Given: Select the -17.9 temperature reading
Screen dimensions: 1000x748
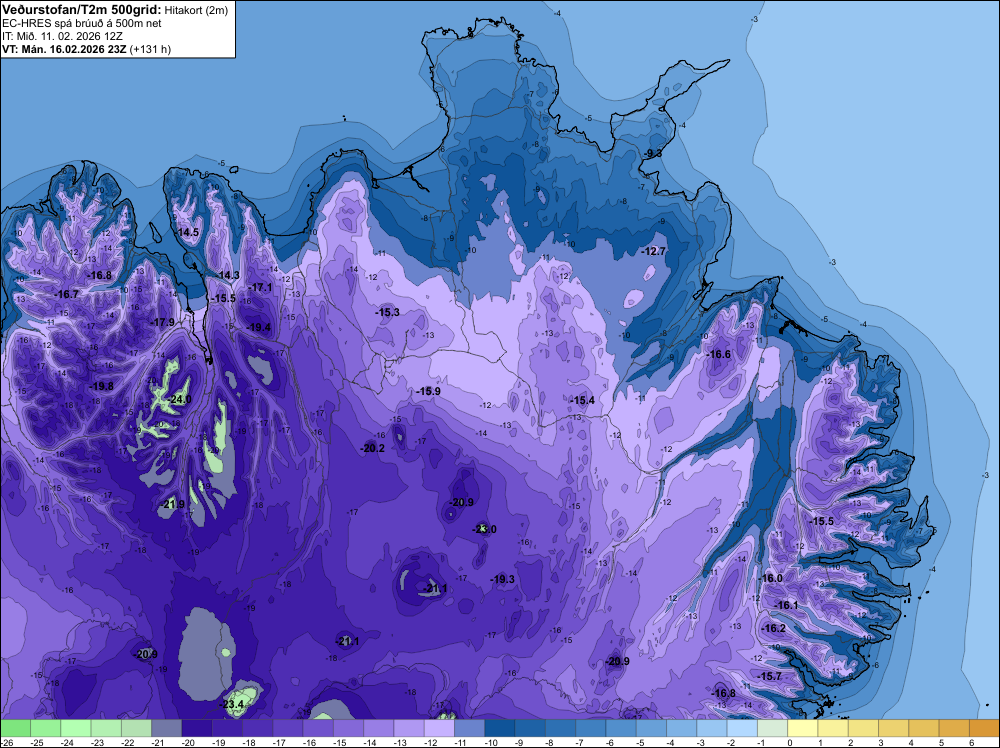Looking at the screenshot, I should [162, 322].
